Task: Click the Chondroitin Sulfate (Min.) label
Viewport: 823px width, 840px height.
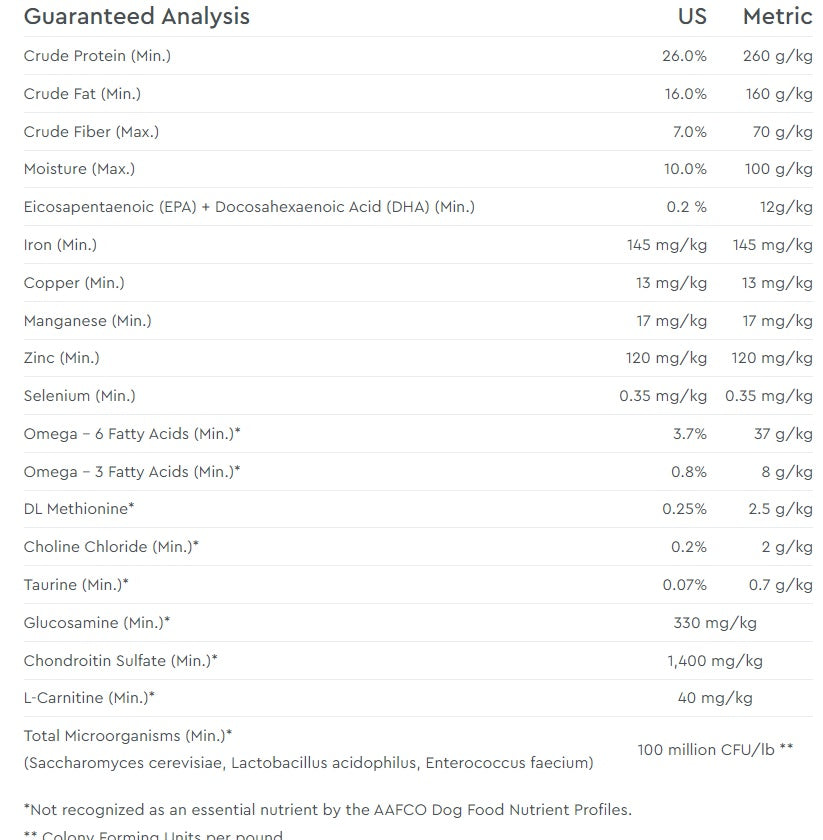Action: 121,661
